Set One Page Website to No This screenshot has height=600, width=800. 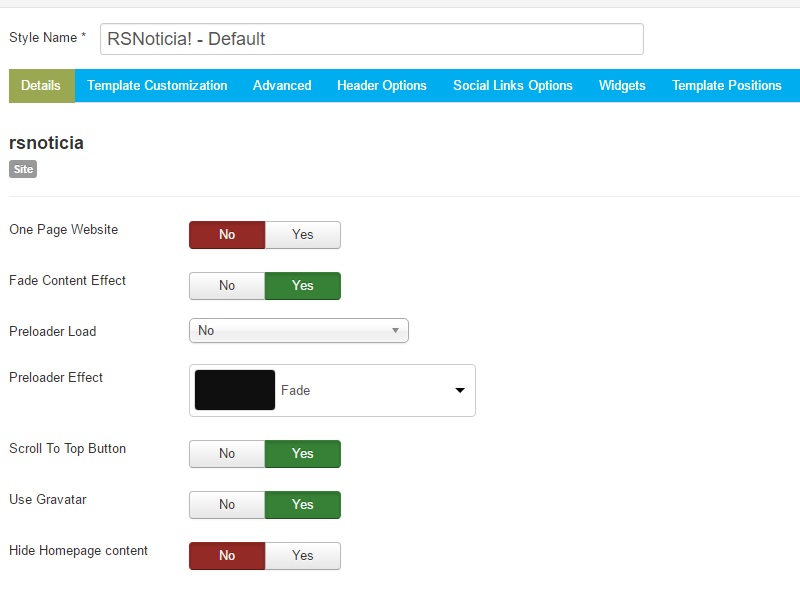227,235
